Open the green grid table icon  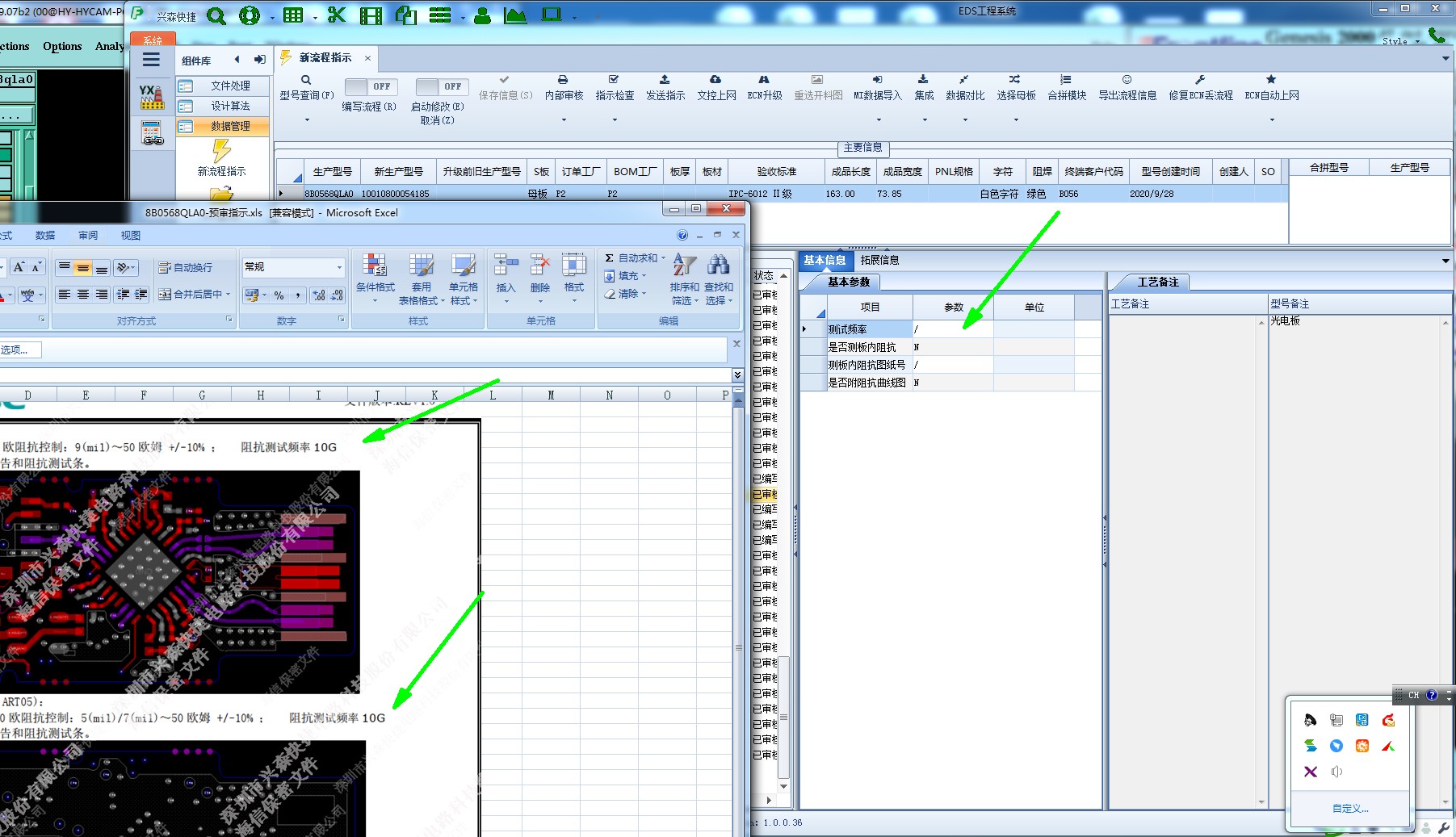[292, 15]
